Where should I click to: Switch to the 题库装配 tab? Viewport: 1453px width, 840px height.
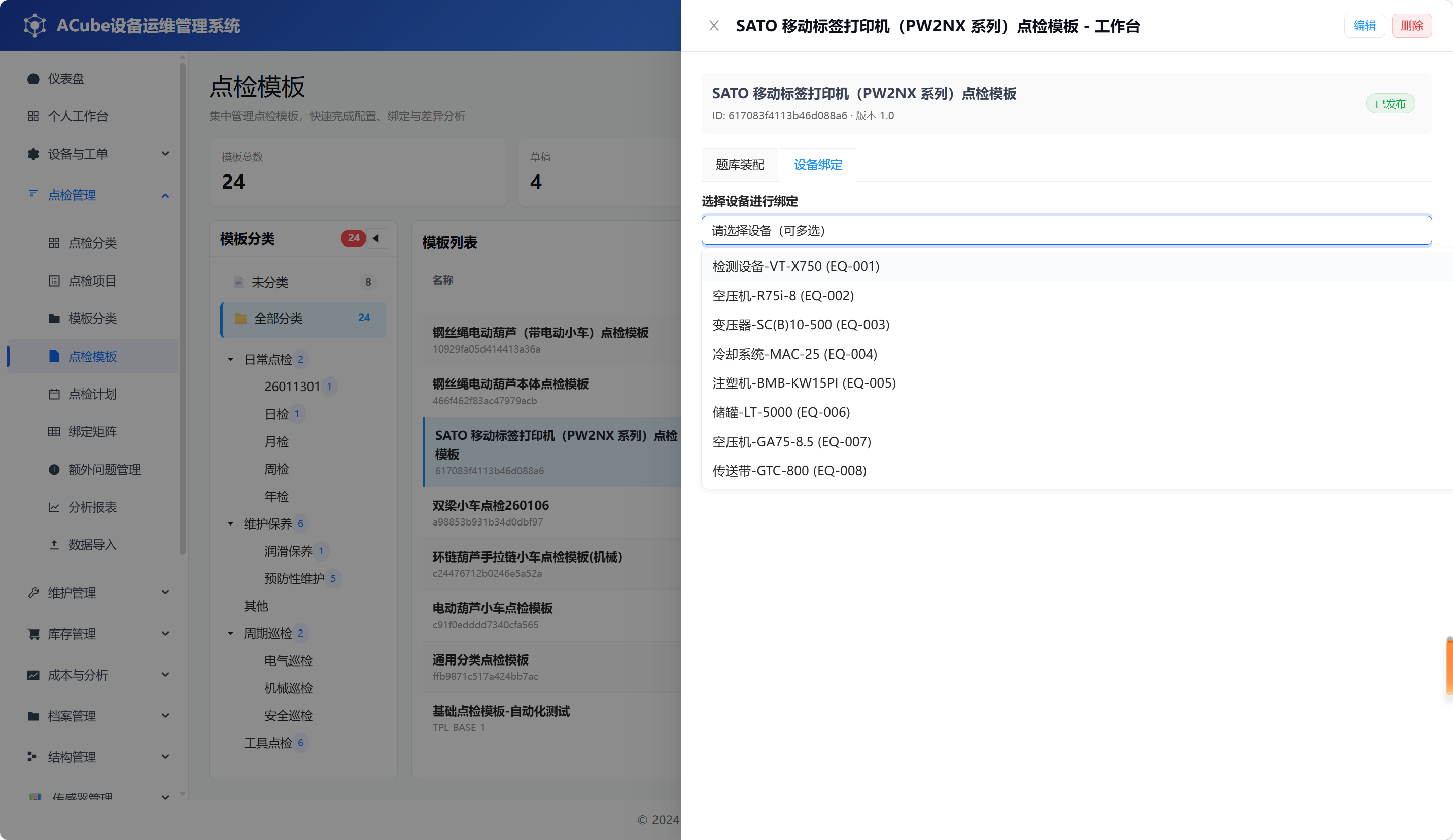click(x=740, y=165)
